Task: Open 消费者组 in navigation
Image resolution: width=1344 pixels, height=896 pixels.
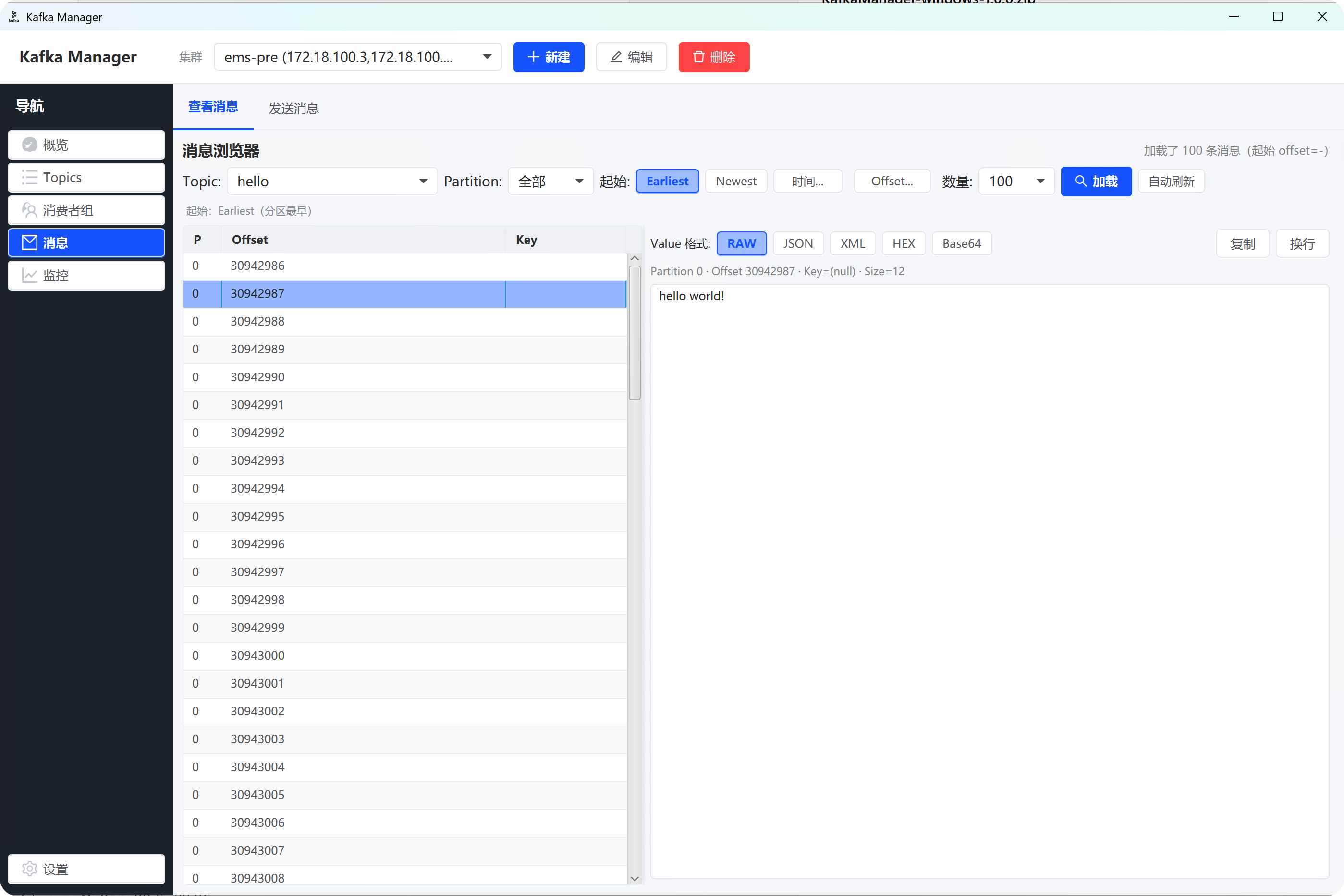Action: pyautogui.click(x=86, y=210)
